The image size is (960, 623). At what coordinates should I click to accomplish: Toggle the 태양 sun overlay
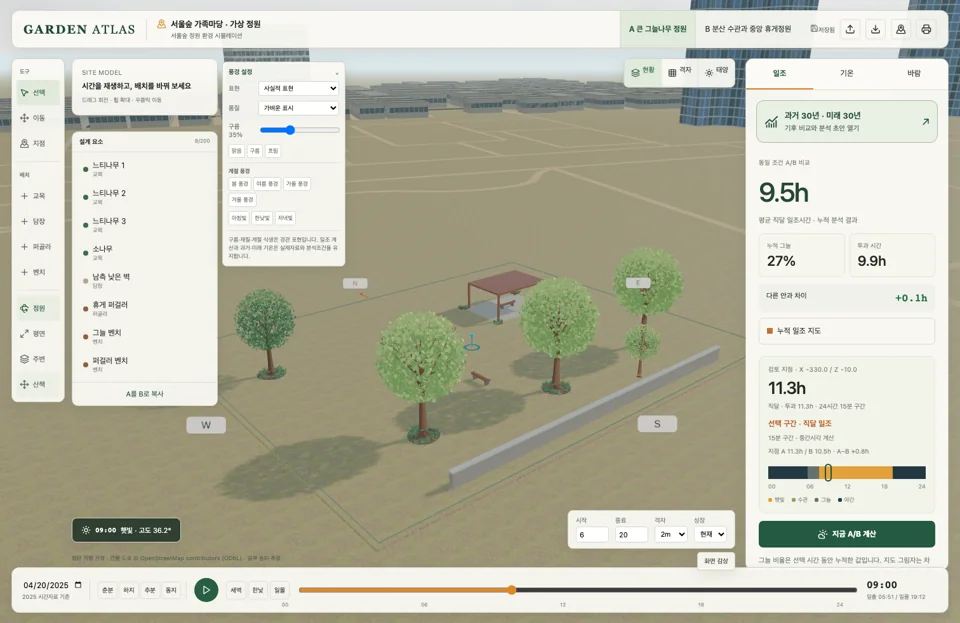pos(716,72)
